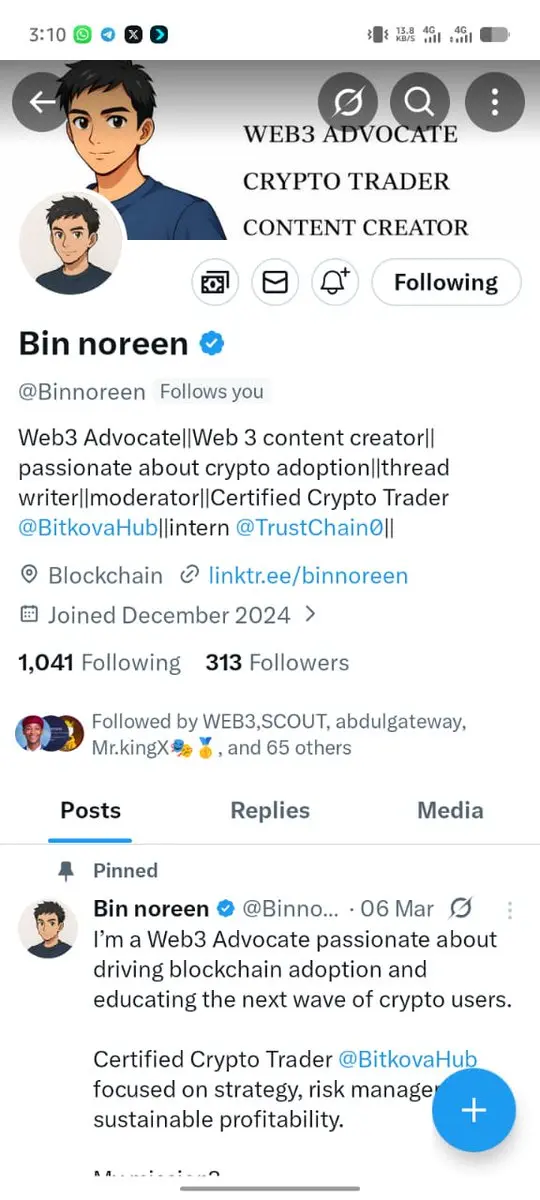Toggle post notifications bell icon
Viewport: 540px width, 1200px height.
pyautogui.click(x=335, y=283)
